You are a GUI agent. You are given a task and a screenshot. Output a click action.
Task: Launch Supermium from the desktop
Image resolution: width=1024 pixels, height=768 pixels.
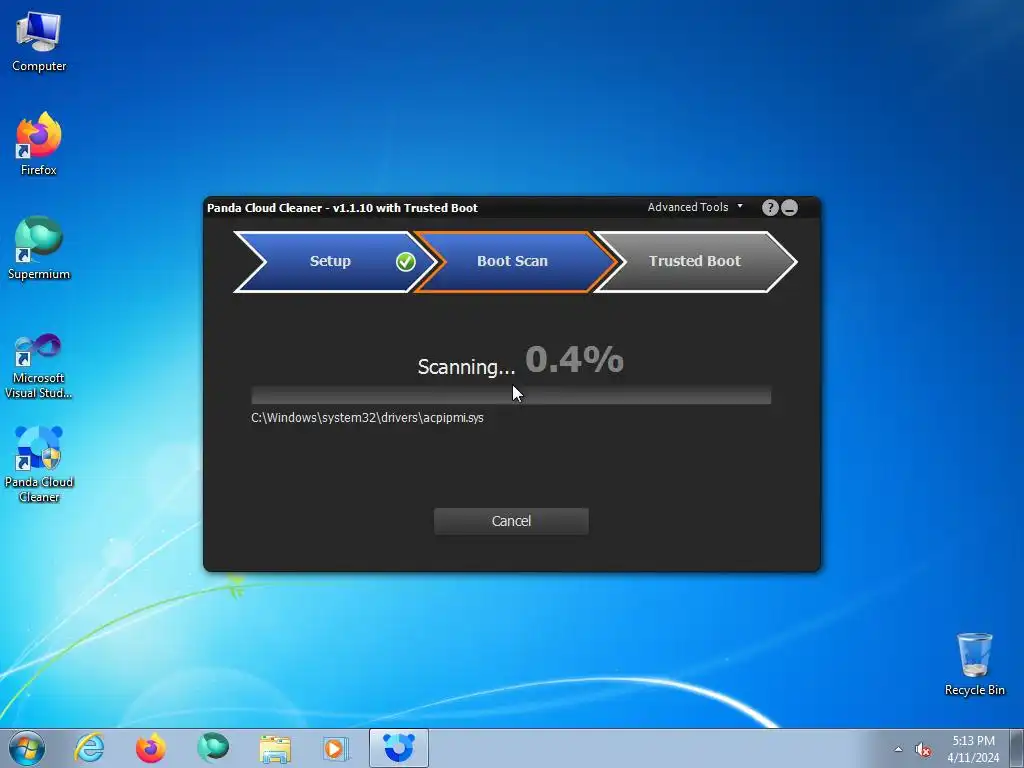point(39,248)
